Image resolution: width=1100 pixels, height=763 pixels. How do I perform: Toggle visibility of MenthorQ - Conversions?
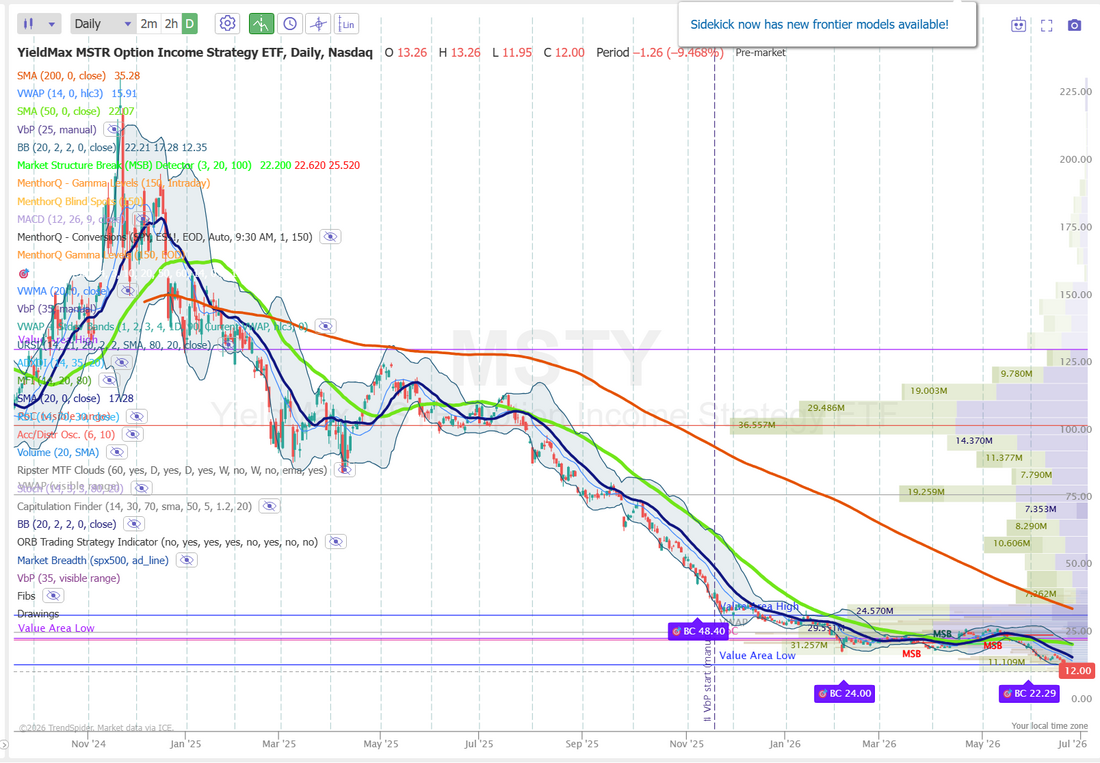(x=330, y=237)
